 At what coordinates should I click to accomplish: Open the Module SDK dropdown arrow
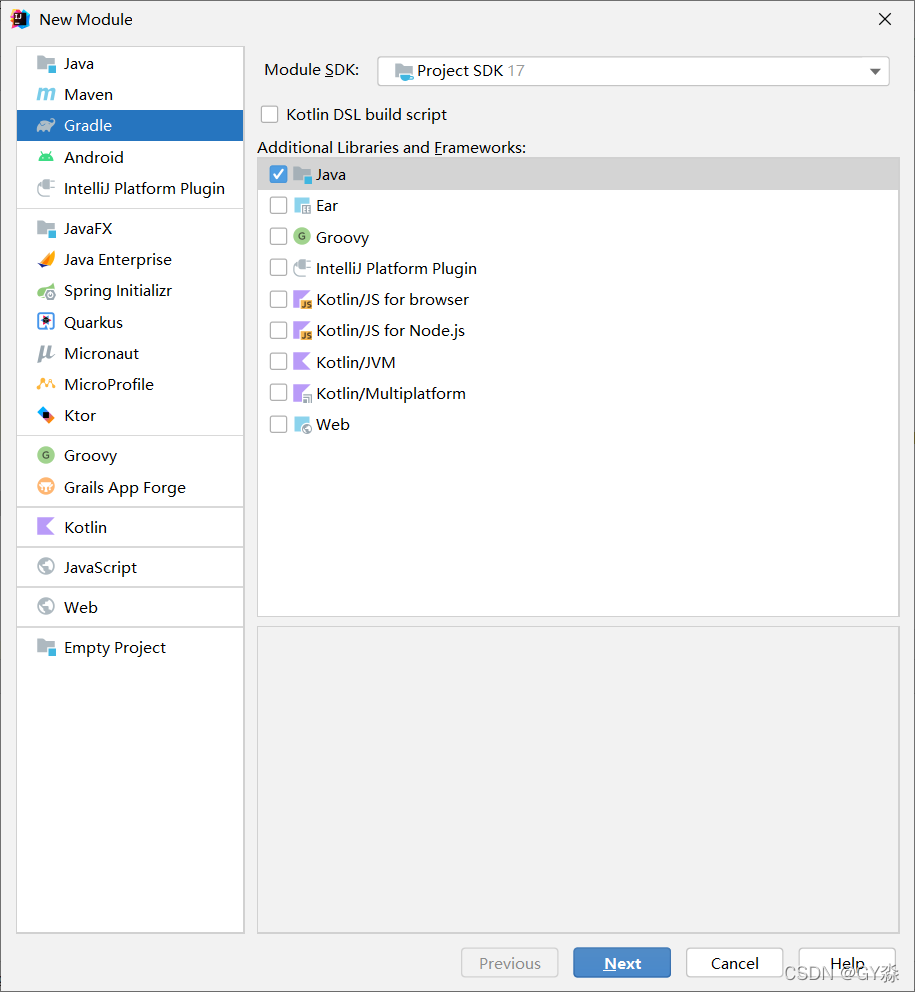coord(875,71)
